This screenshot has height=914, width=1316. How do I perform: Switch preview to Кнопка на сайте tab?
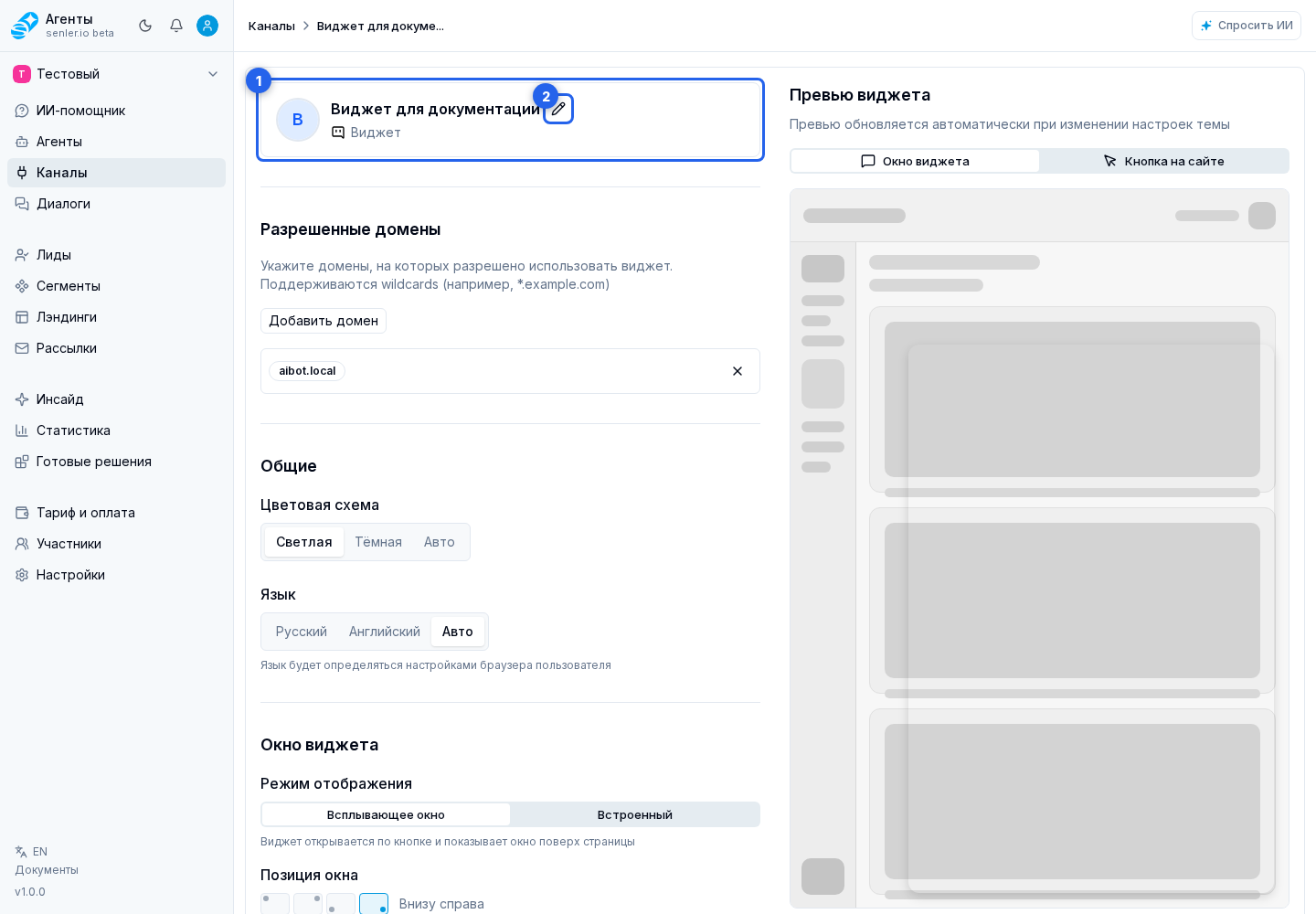point(1164,161)
